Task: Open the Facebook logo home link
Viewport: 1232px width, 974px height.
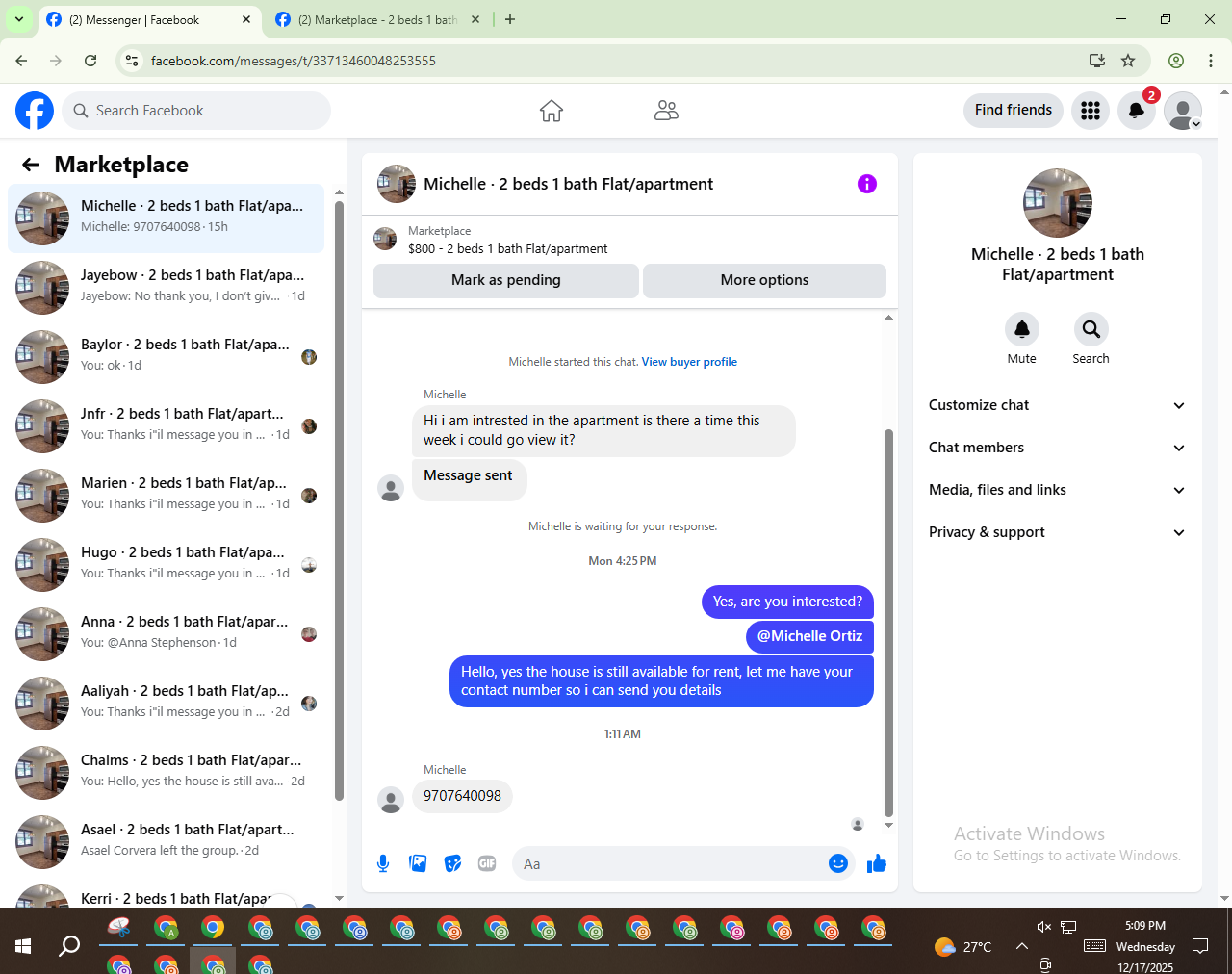Action: [x=35, y=111]
